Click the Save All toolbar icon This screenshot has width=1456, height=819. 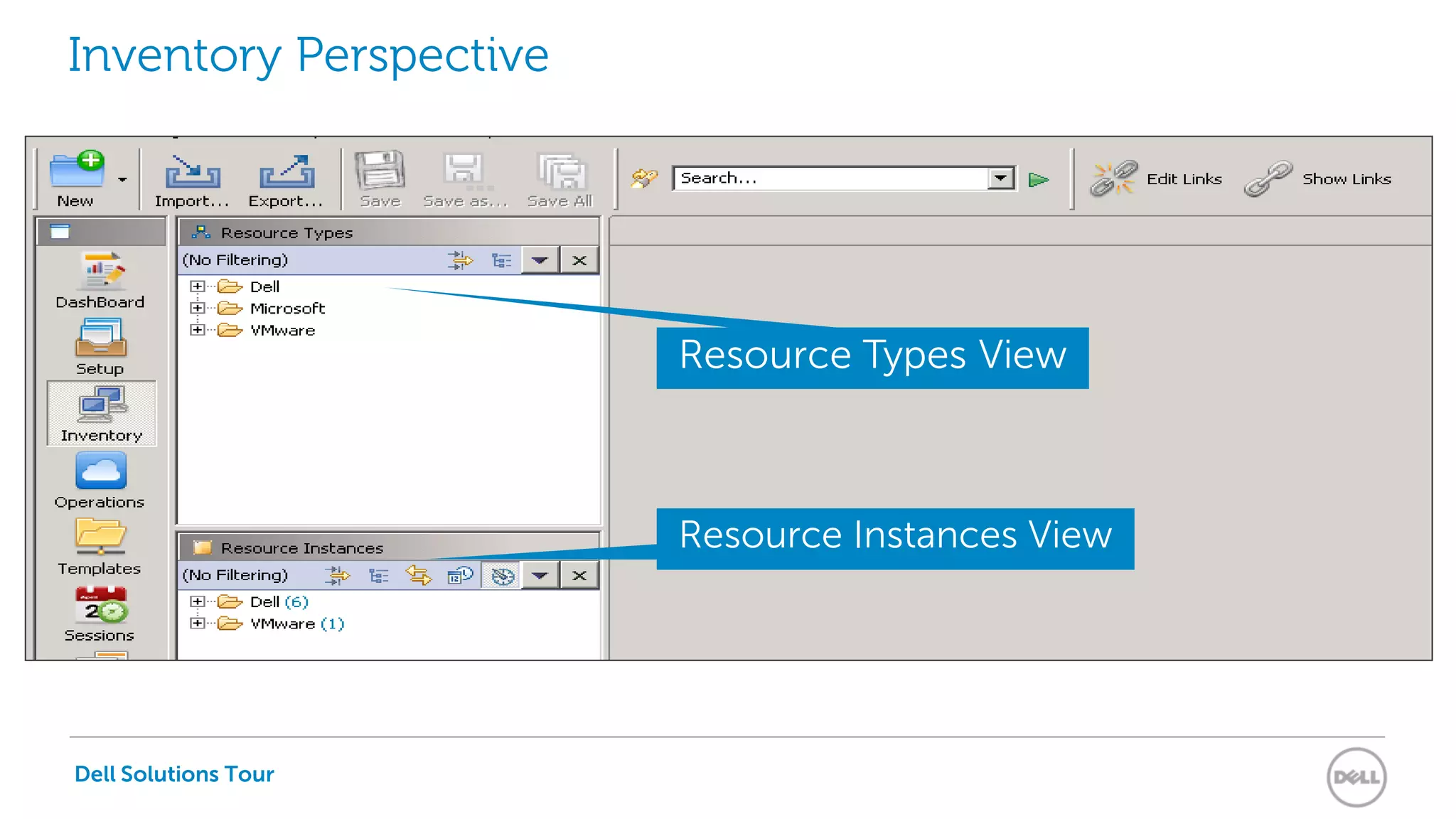561,171
